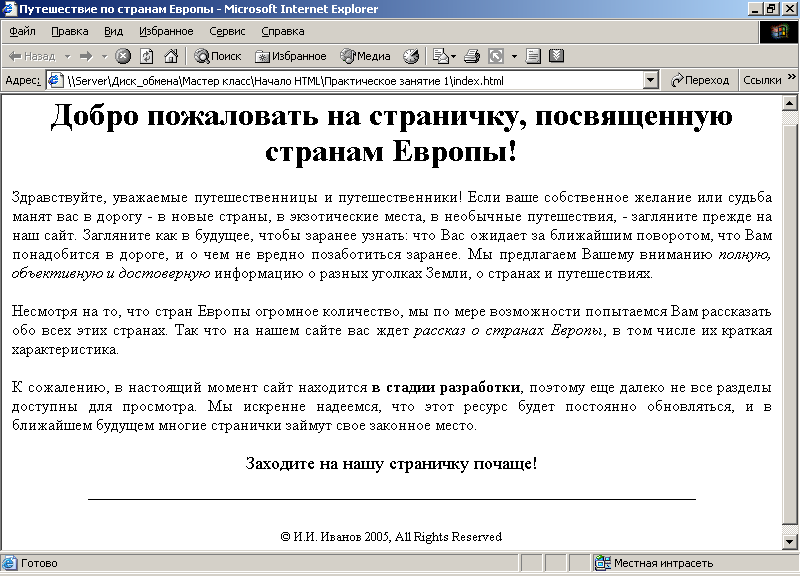Click the bold text 'в стадии разработки'

446,387
